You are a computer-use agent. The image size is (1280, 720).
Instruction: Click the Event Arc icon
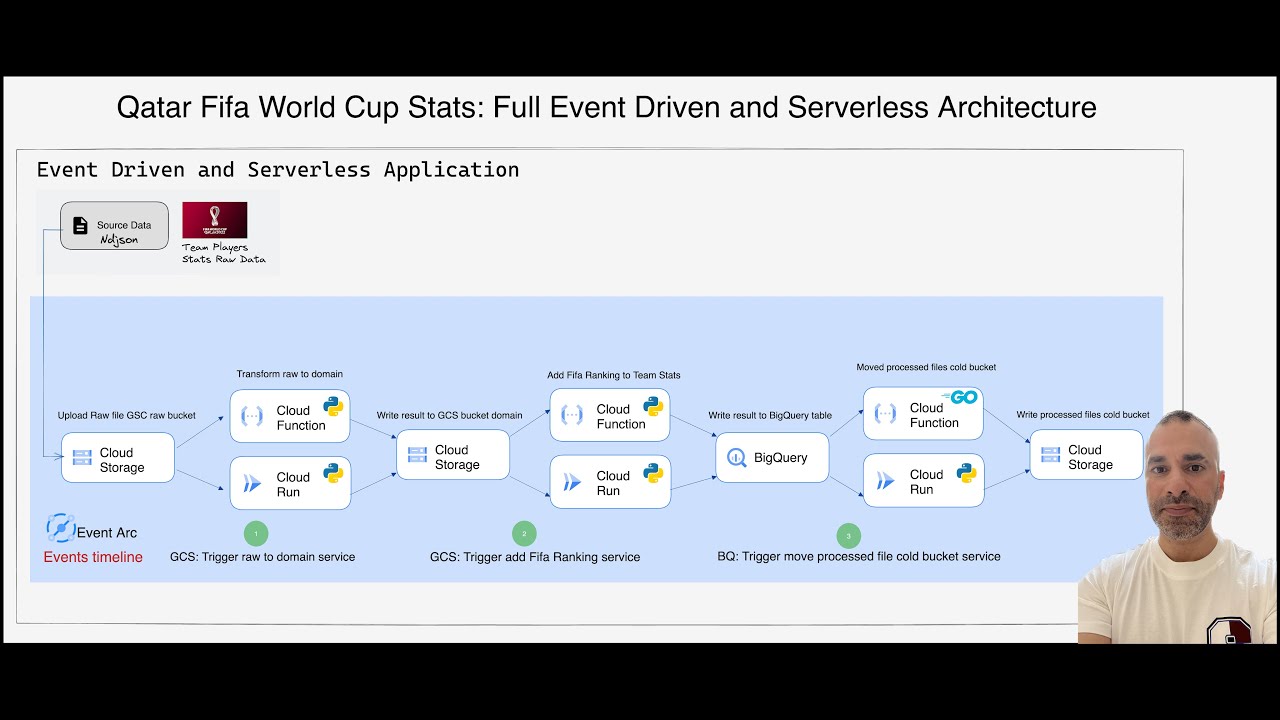pos(60,527)
